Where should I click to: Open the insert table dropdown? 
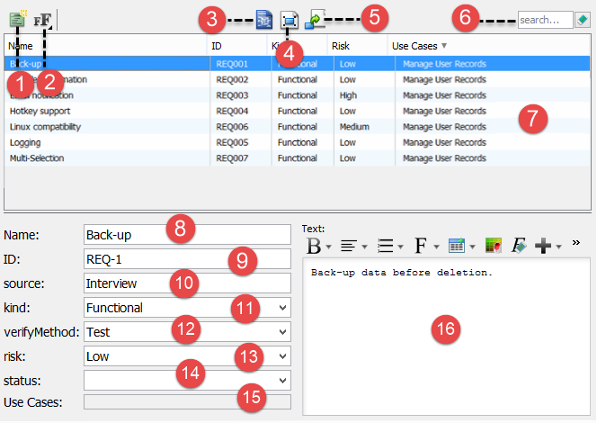[472, 247]
